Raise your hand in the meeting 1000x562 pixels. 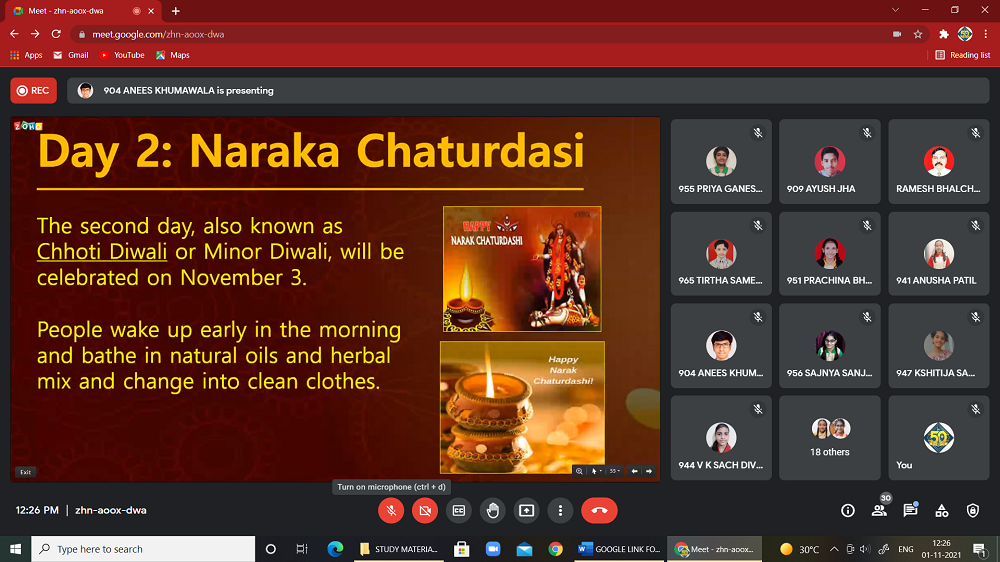click(x=493, y=510)
